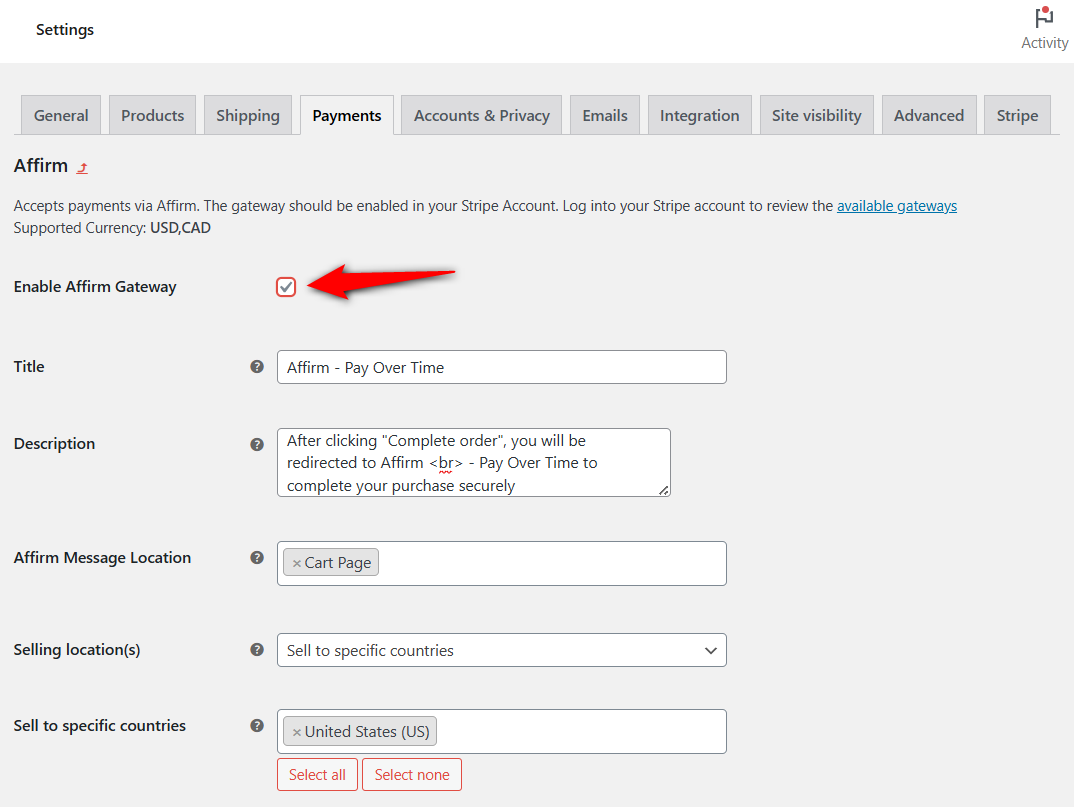This screenshot has height=807, width=1074.
Task: Toggle the Enable Affirm Gateway checkbox
Action: coord(286,287)
